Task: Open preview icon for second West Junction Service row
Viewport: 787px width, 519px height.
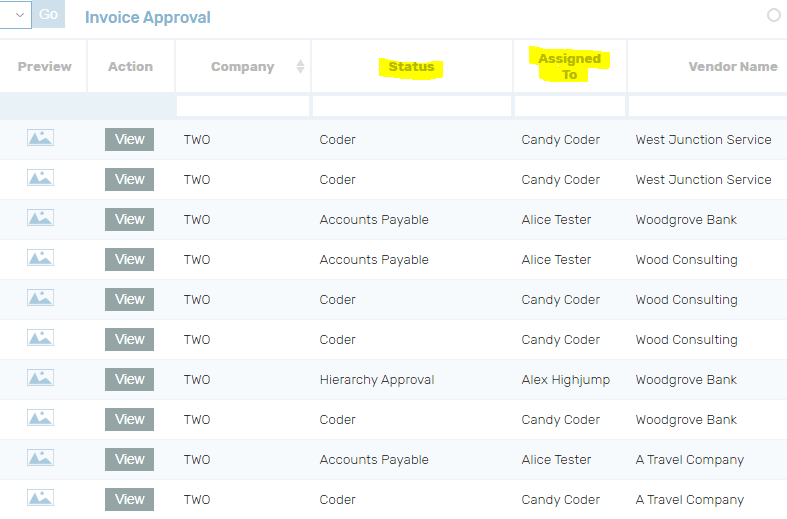Action: (x=41, y=178)
